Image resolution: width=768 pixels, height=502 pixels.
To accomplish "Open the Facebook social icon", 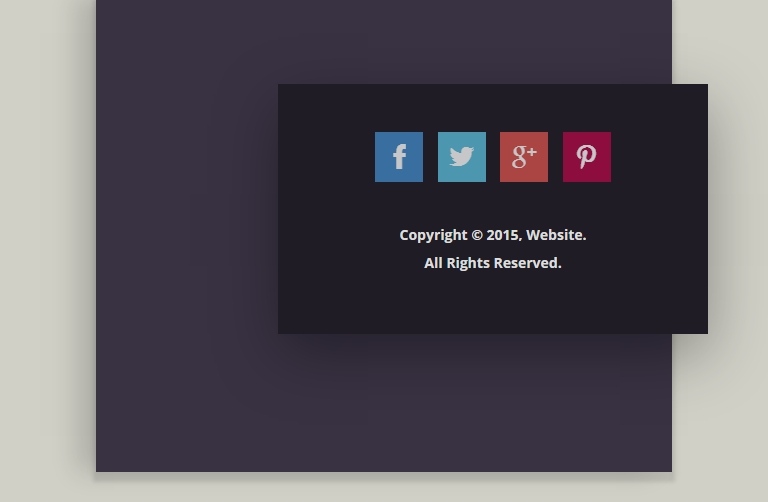I will (x=399, y=157).
